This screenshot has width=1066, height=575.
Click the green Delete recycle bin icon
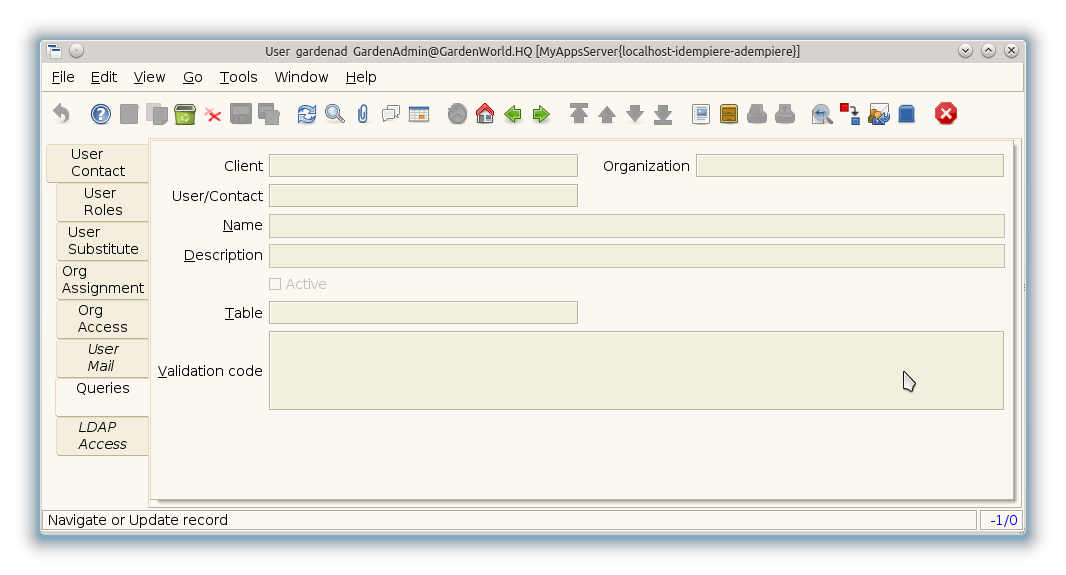click(185, 114)
